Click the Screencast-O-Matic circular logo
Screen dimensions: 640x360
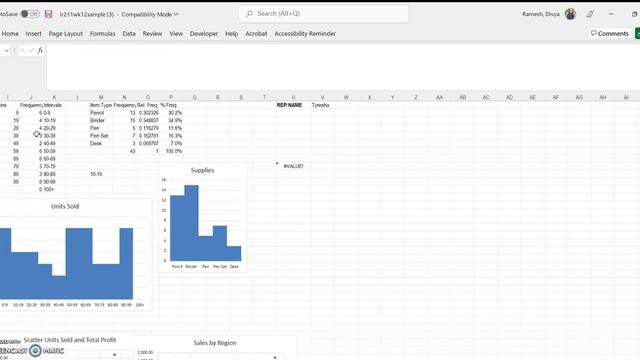point(36,350)
